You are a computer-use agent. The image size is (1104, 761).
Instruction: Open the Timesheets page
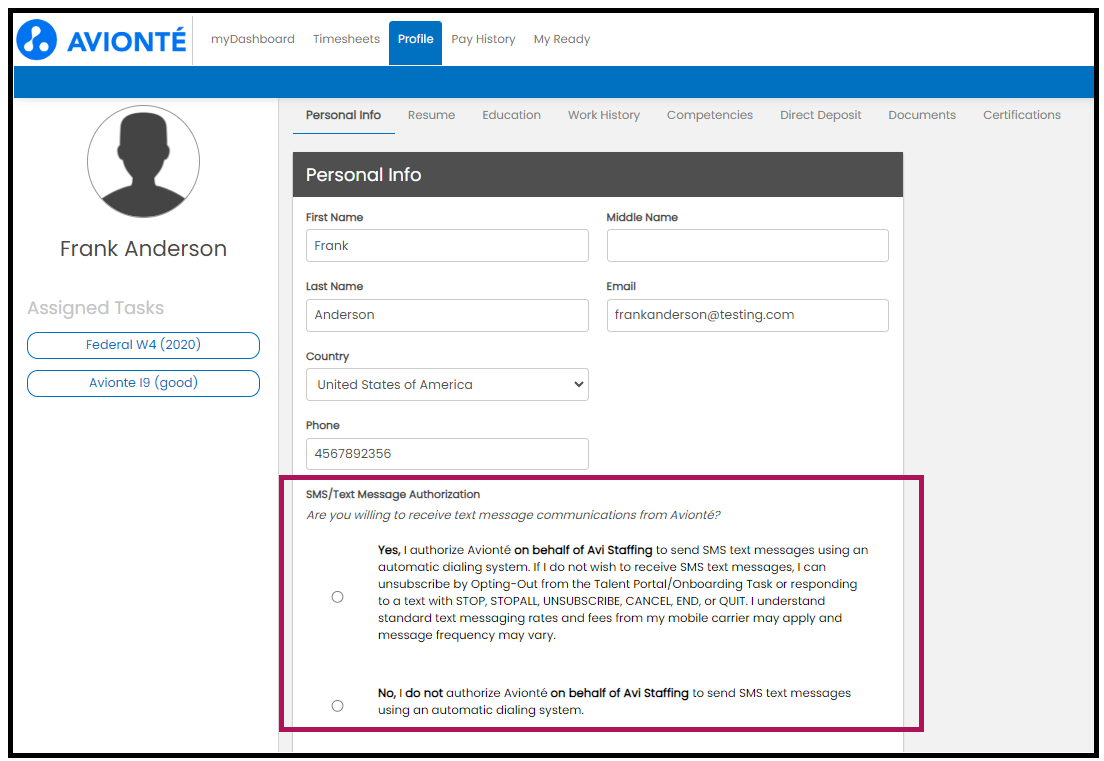(x=346, y=39)
